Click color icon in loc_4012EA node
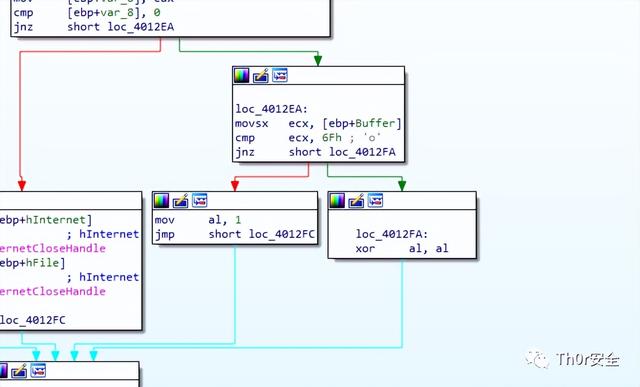The image size is (640, 387). (x=241, y=76)
